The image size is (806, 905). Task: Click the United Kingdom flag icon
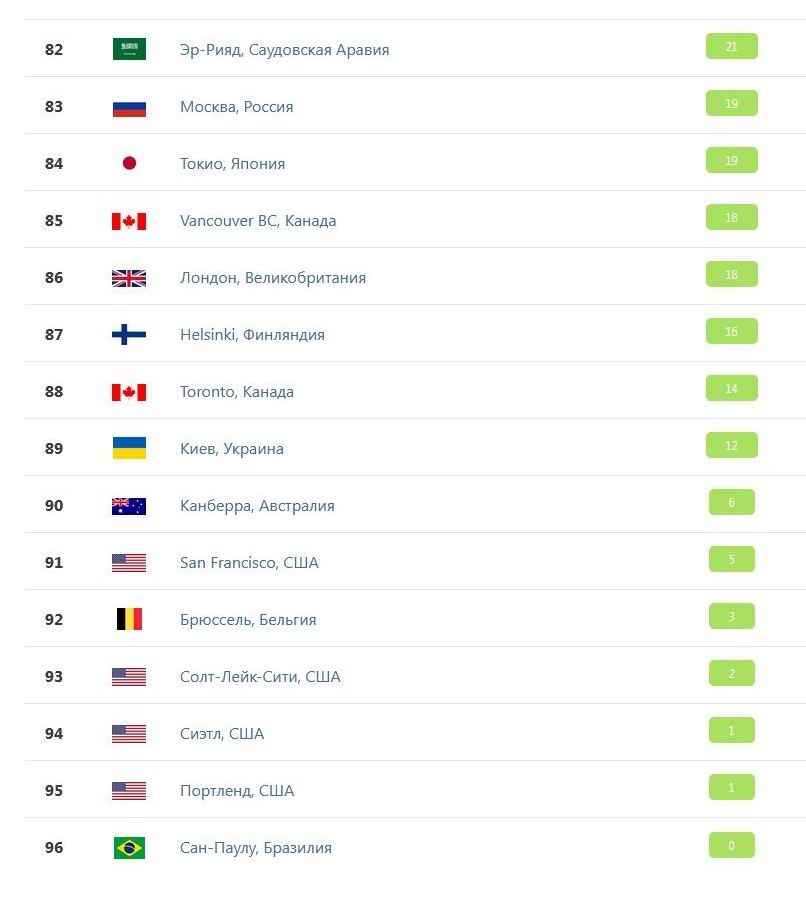tap(129, 278)
